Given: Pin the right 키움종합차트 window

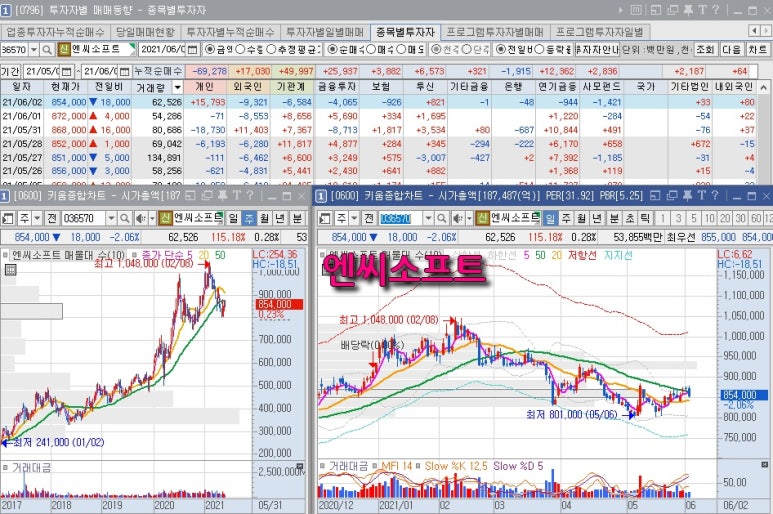Looking at the screenshot, I should pos(688,196).
